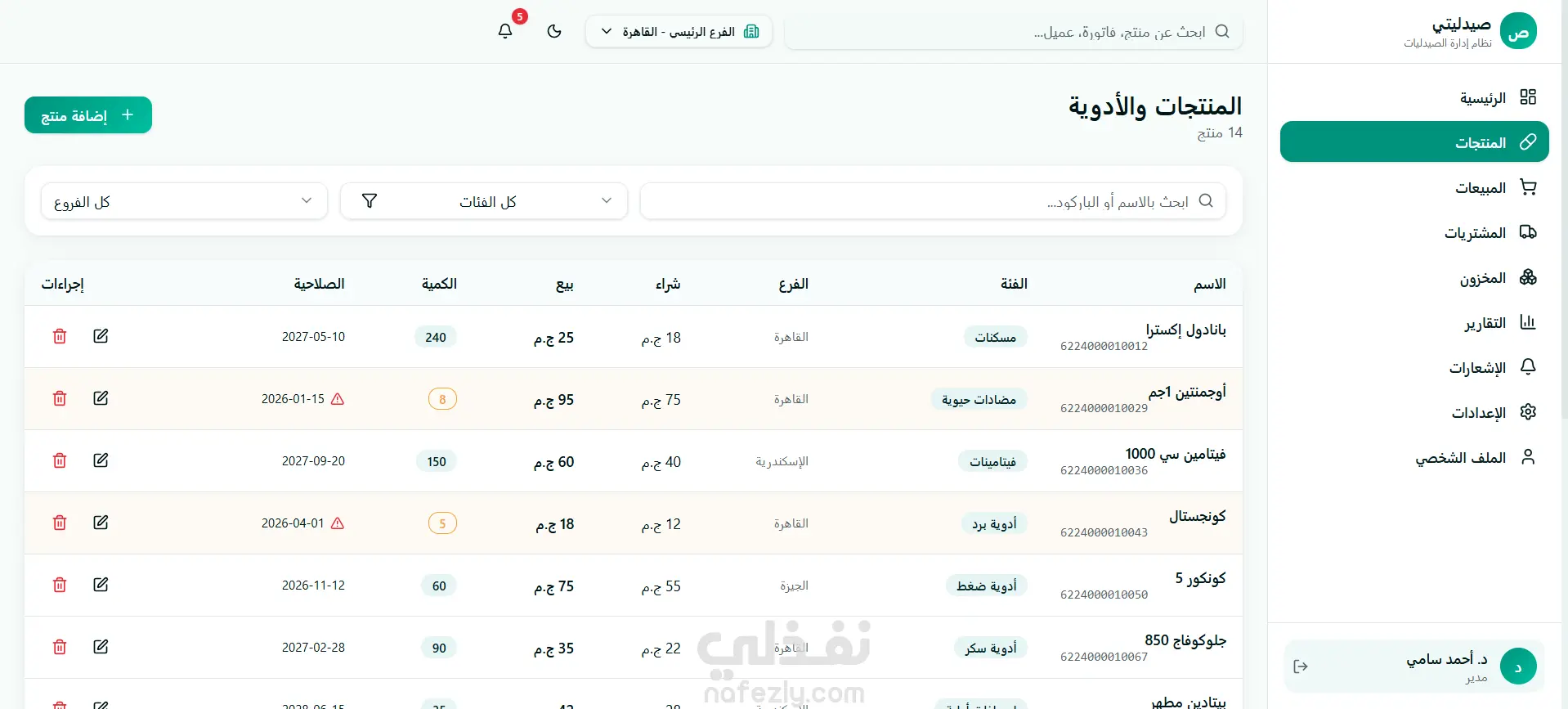
Task: Click low stock quantity badge 8
Action: (442, 399)
